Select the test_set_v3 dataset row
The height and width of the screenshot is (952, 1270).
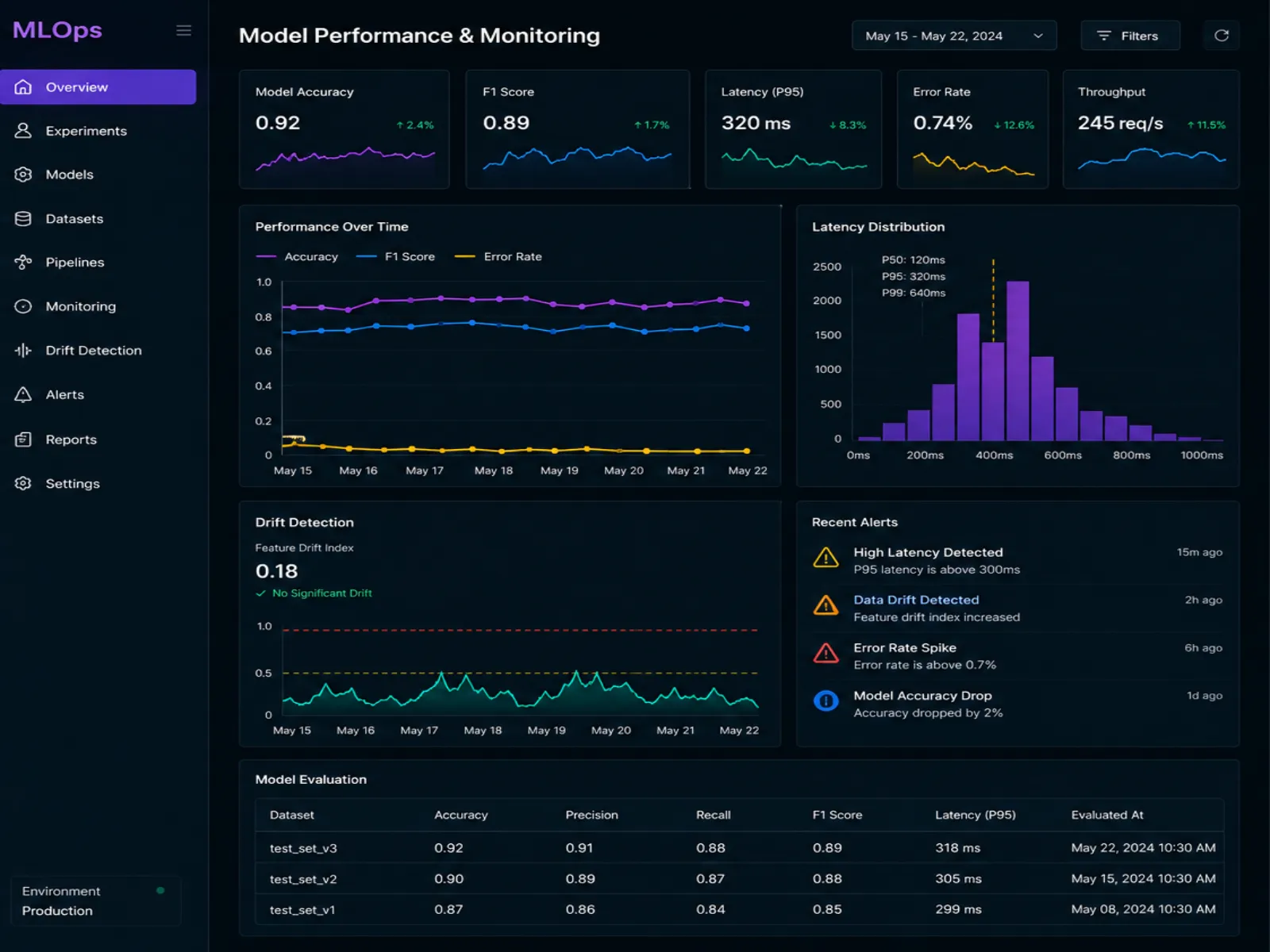click(740, 848)
